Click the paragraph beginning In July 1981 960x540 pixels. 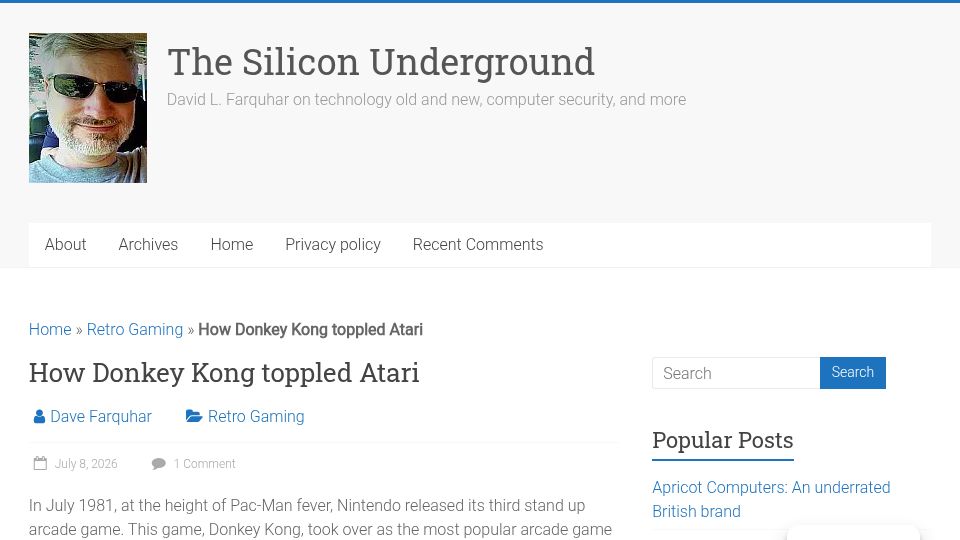[320, 517]
